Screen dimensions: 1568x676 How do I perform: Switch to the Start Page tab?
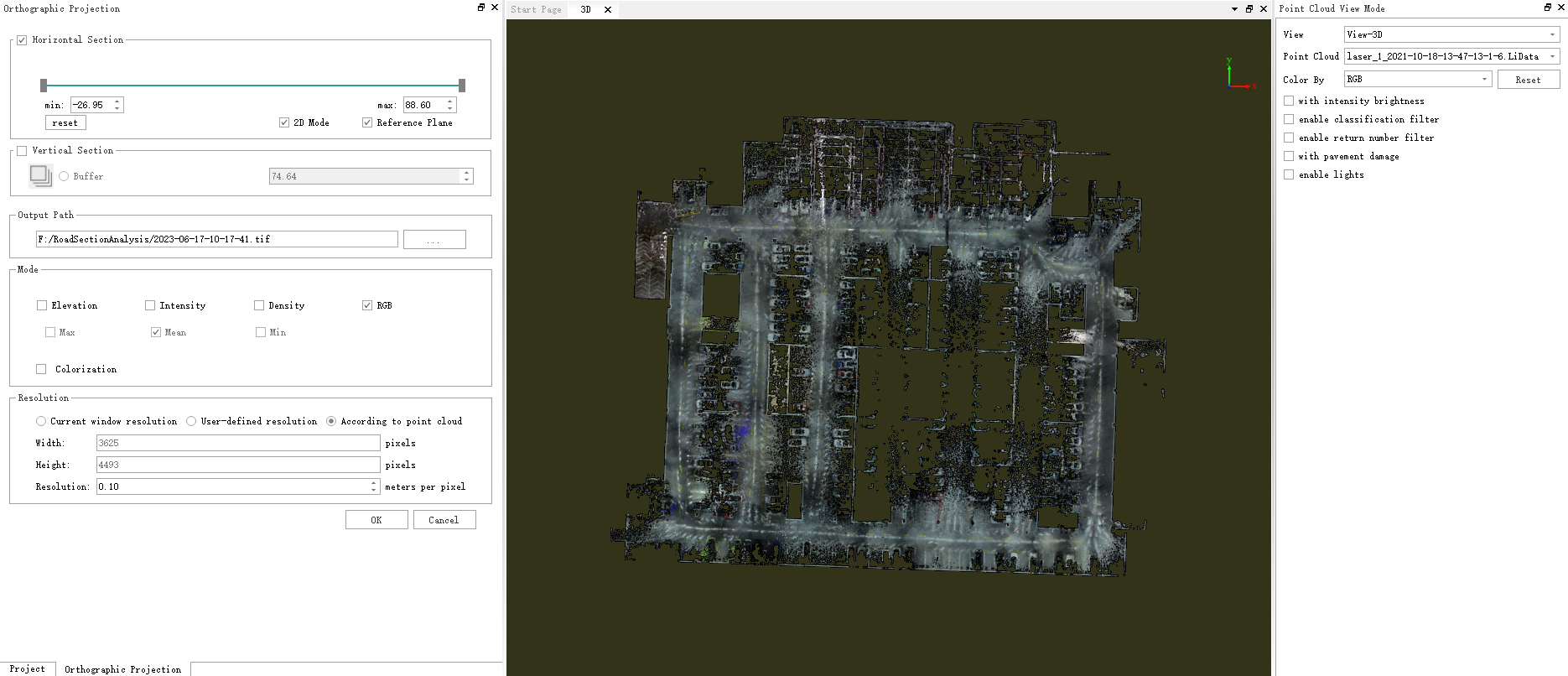pos(537,10)
